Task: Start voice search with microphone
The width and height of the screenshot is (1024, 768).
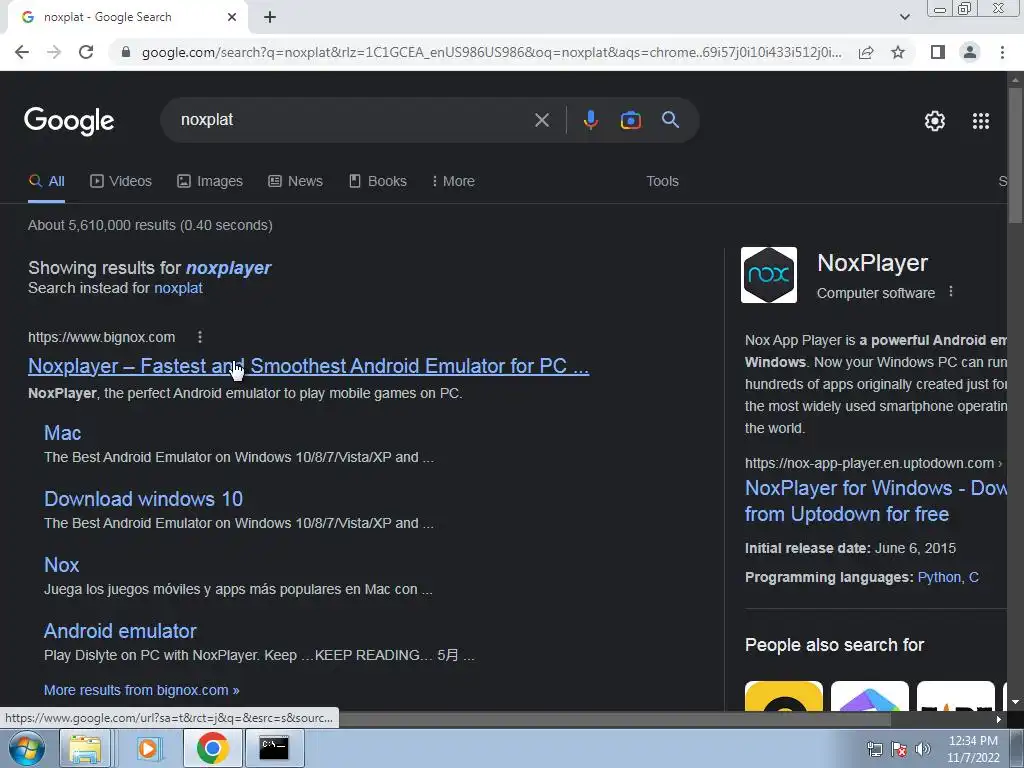Action: [x=590, y=120]
